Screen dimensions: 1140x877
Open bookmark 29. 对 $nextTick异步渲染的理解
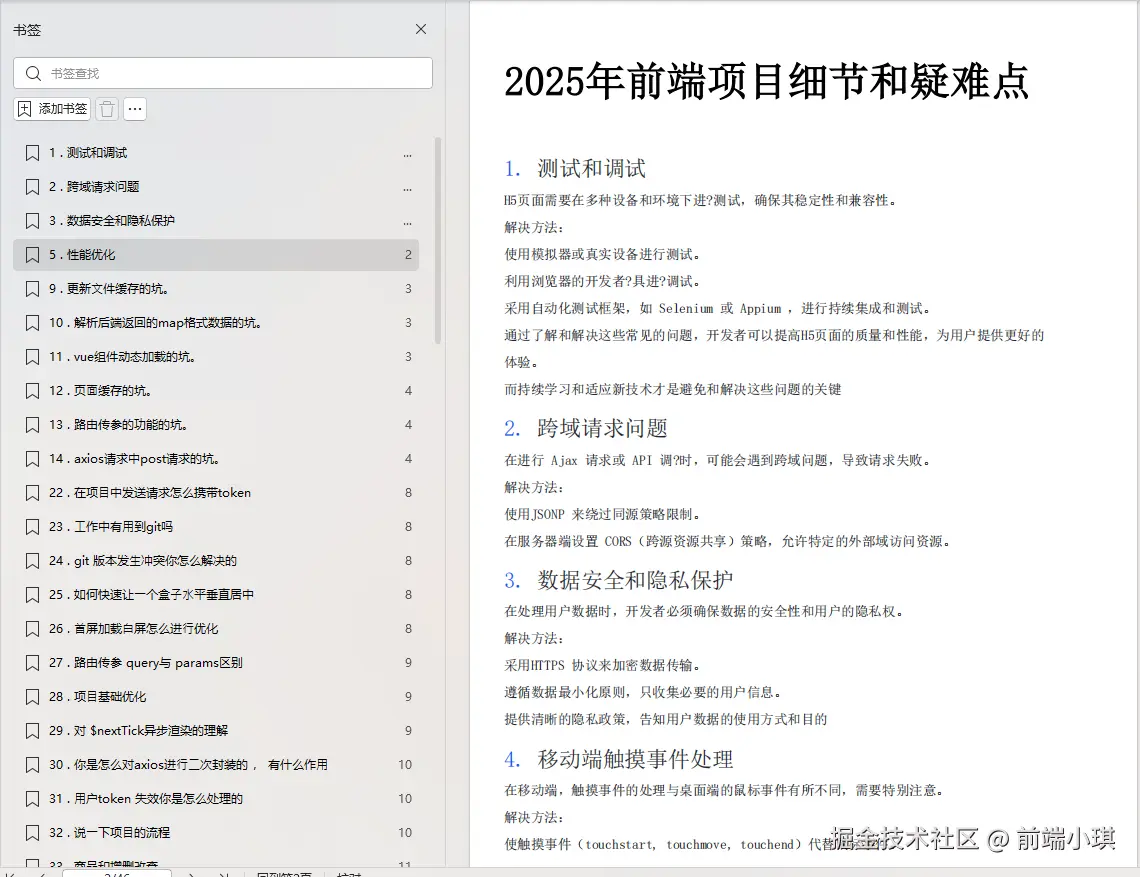coord(216,731)
